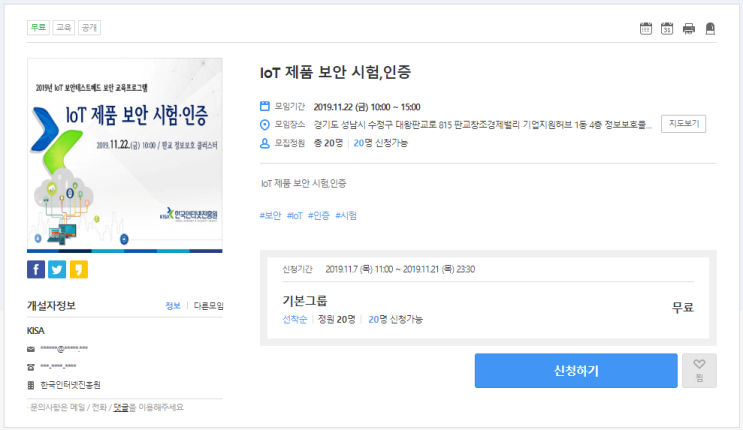Click the person icon beside 모집정원
This screenshot has height=430, width=743.
tap(265, 143)
